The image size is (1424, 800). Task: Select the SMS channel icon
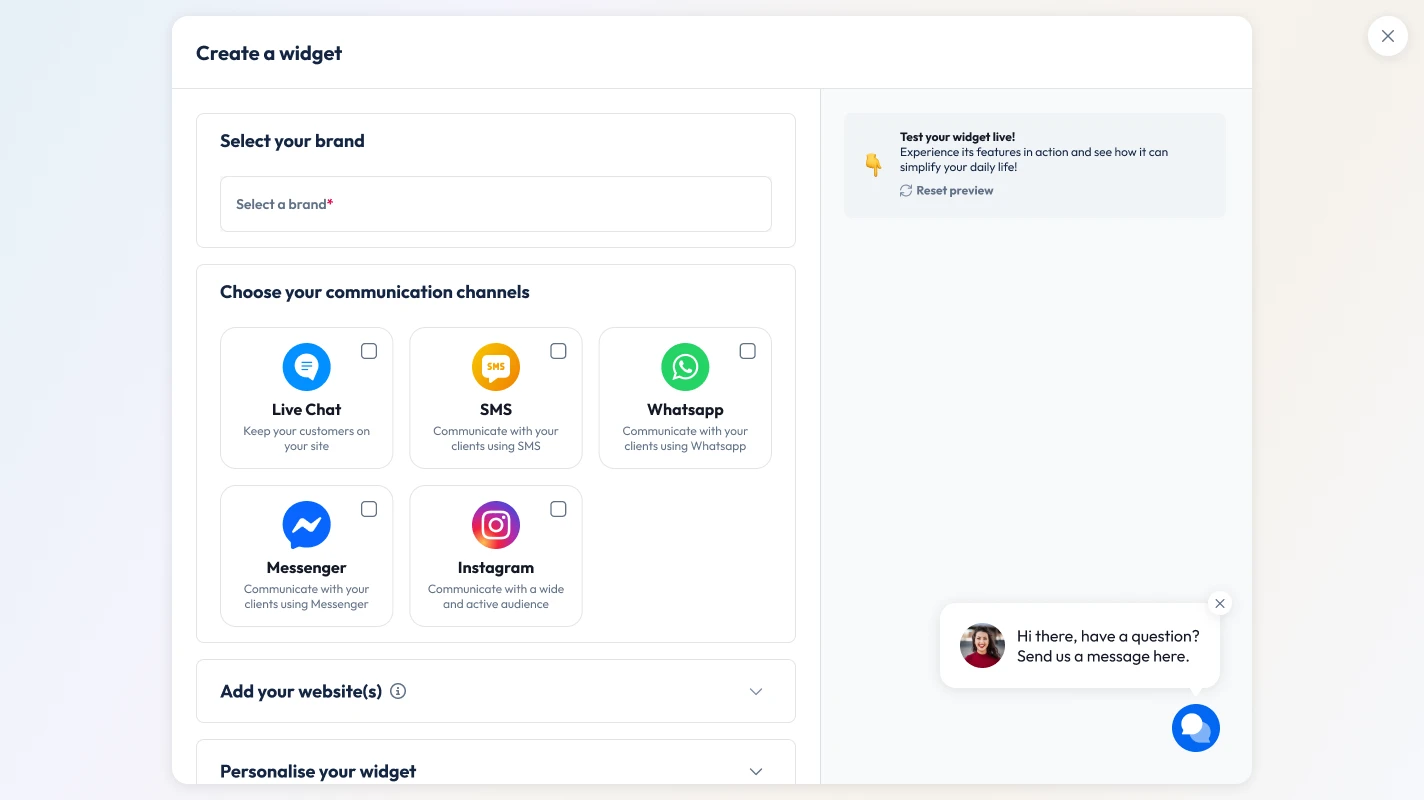[x=496, y=366]
